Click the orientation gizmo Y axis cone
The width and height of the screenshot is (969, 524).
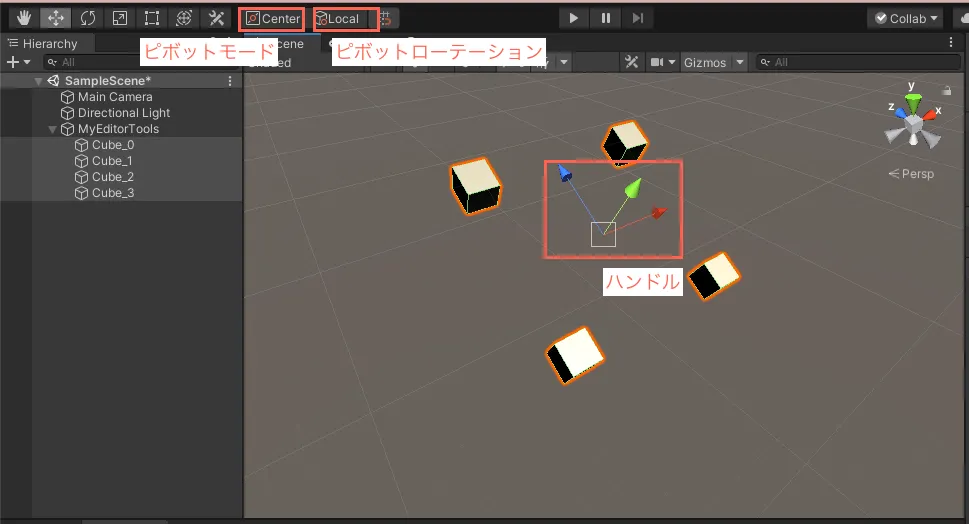click(x=913, y=103)
